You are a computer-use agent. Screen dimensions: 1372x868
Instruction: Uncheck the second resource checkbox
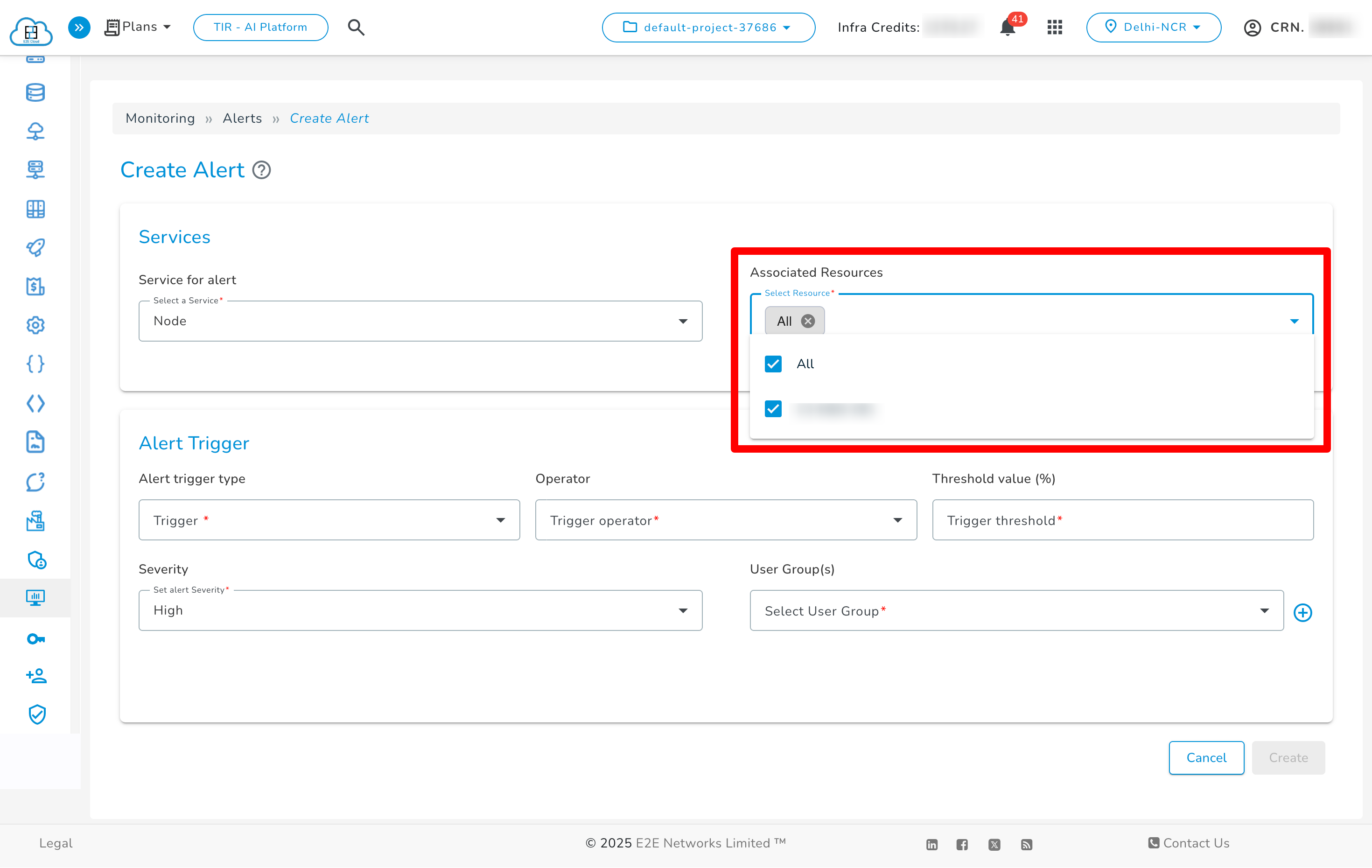[773, 409]
